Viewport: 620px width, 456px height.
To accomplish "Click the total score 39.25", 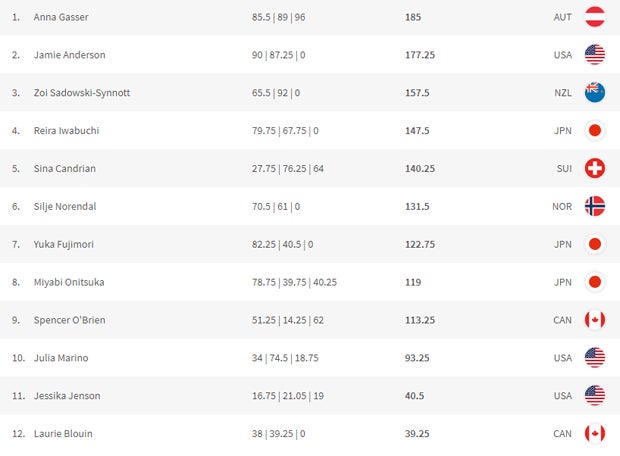I will [417, 434].
